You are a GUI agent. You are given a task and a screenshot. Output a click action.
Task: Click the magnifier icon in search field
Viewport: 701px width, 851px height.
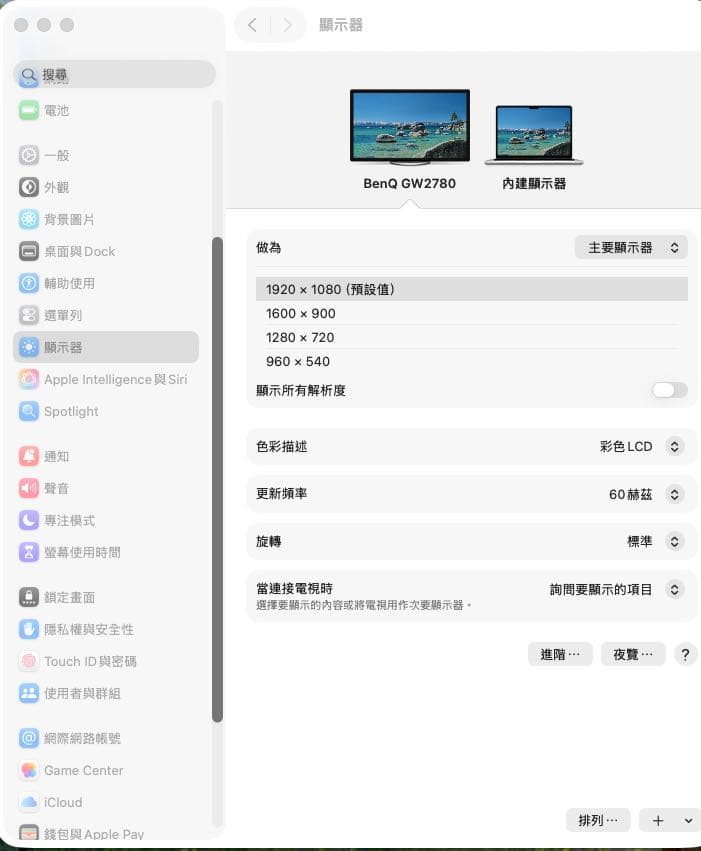click(29, 75)
